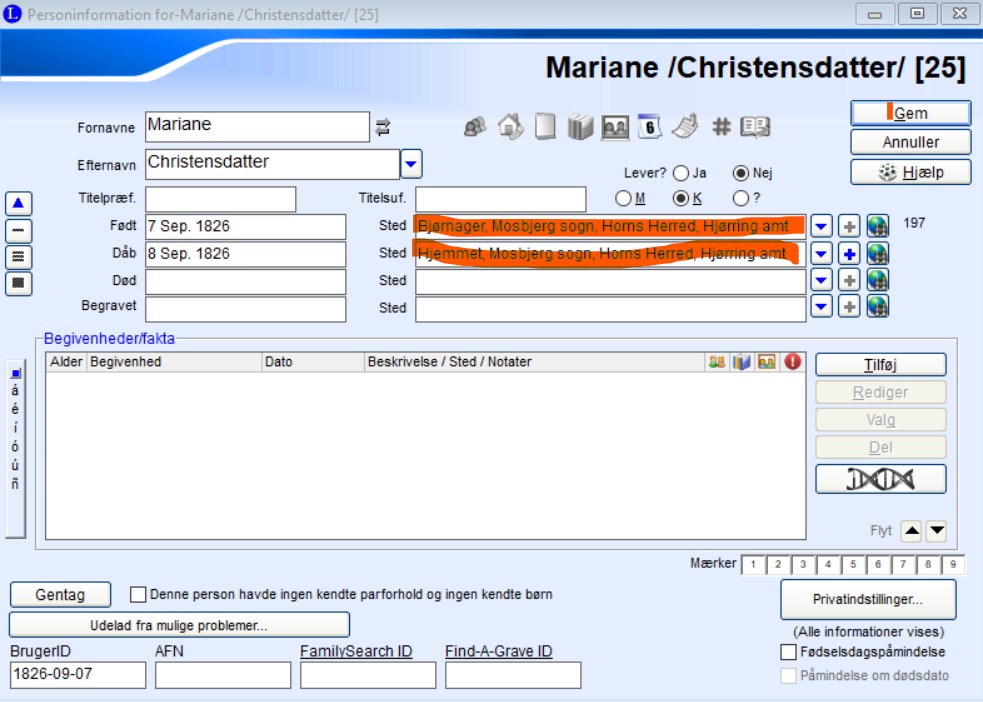The image size is (983, 702).
Task: Click the three-lines button on left edge
Action: coord(18,257)
